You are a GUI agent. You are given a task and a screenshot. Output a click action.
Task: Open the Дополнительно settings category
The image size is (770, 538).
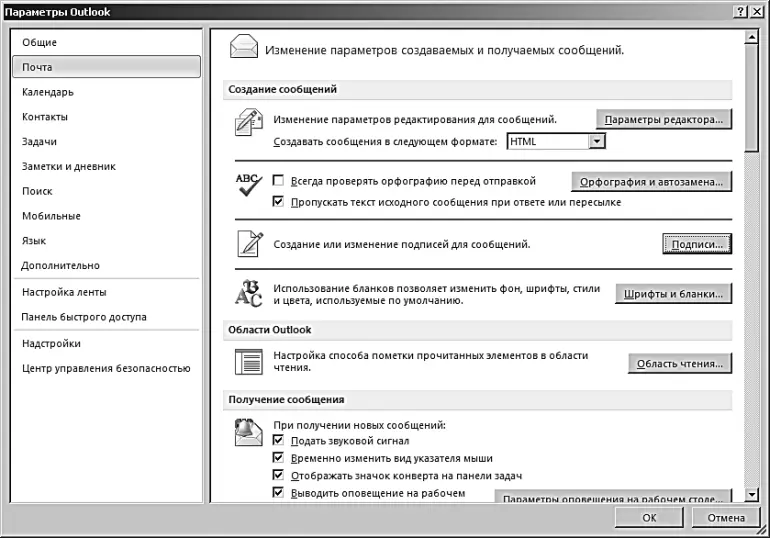106,266
